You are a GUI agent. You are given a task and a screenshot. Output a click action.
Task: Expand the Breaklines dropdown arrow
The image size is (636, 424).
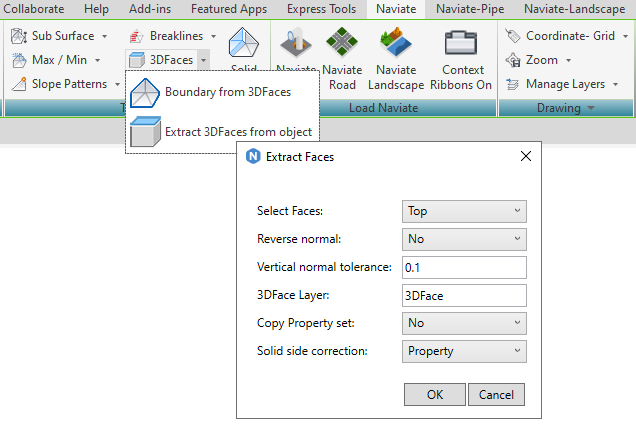(213, 36)
